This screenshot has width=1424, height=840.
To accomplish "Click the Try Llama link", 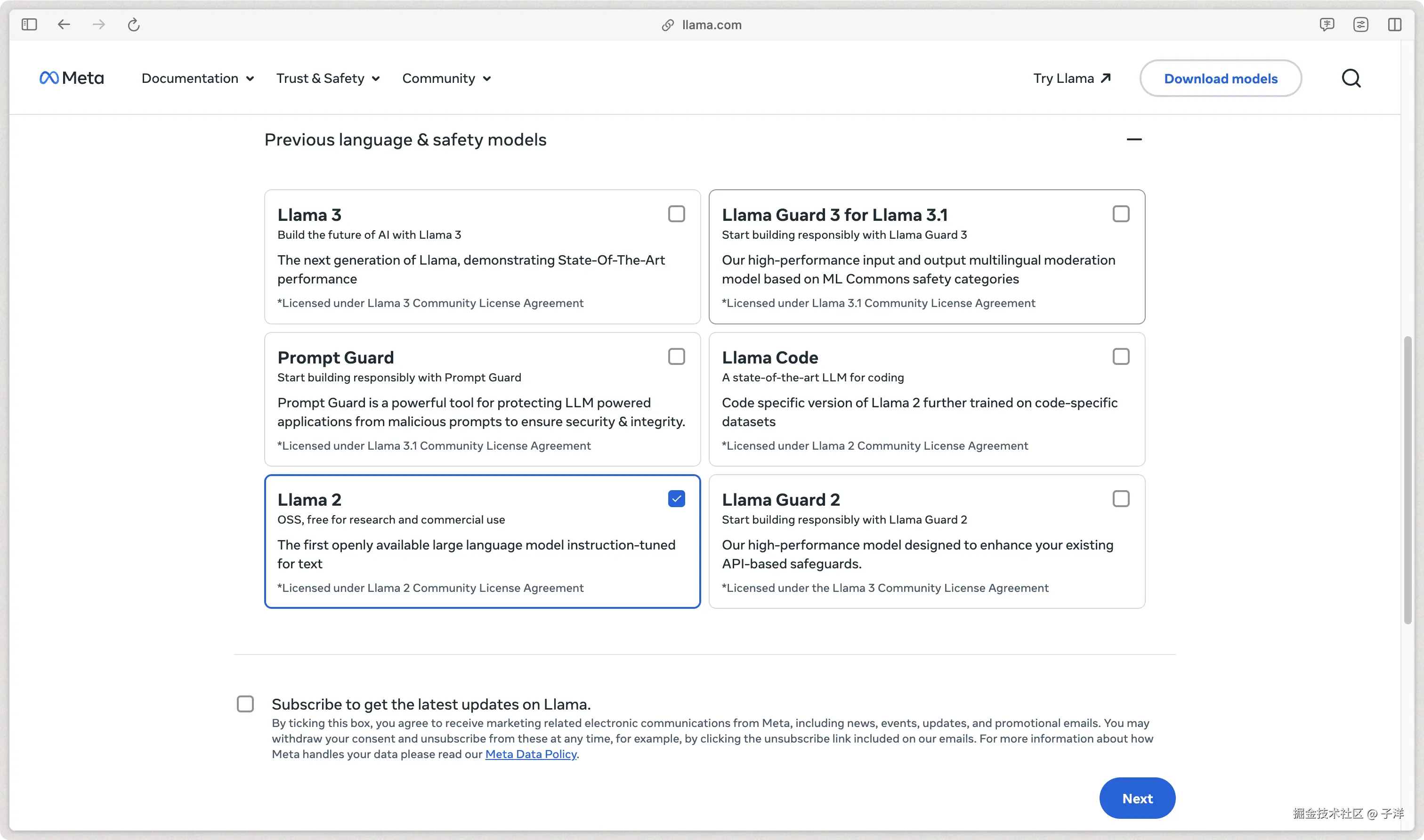I will 1072,78.
